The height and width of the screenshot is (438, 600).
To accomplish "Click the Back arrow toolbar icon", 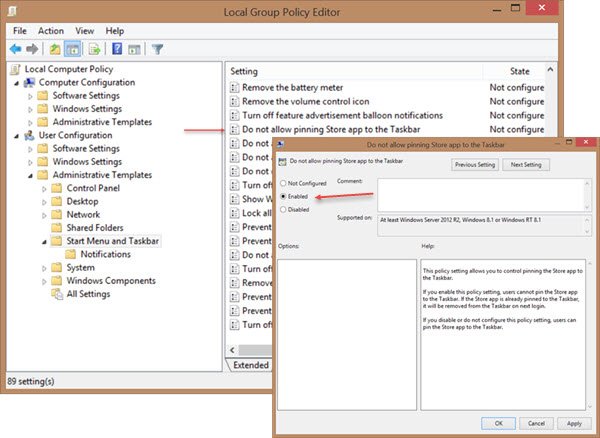I will (17, 48).
